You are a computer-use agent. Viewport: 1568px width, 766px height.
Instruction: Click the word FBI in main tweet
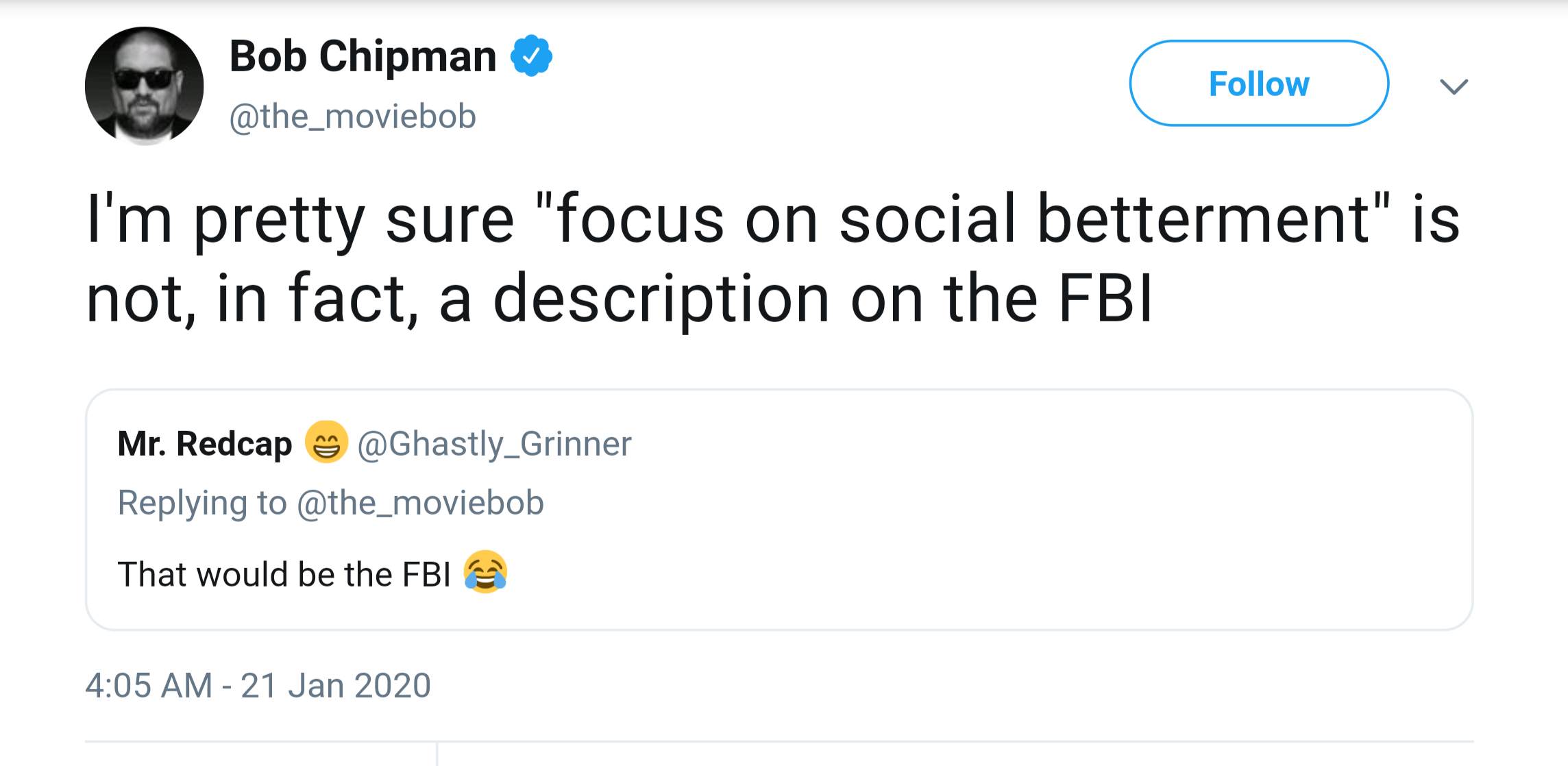1105,298
